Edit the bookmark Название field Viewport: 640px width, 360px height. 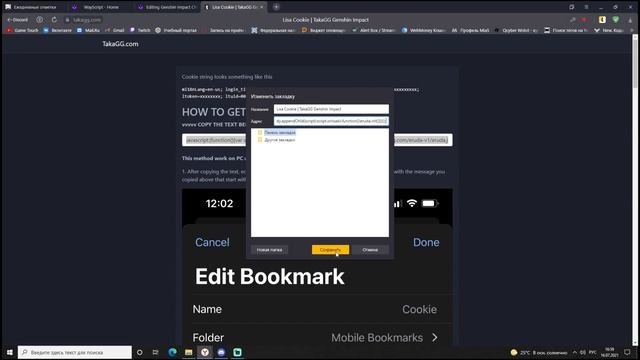coord(331,109)
